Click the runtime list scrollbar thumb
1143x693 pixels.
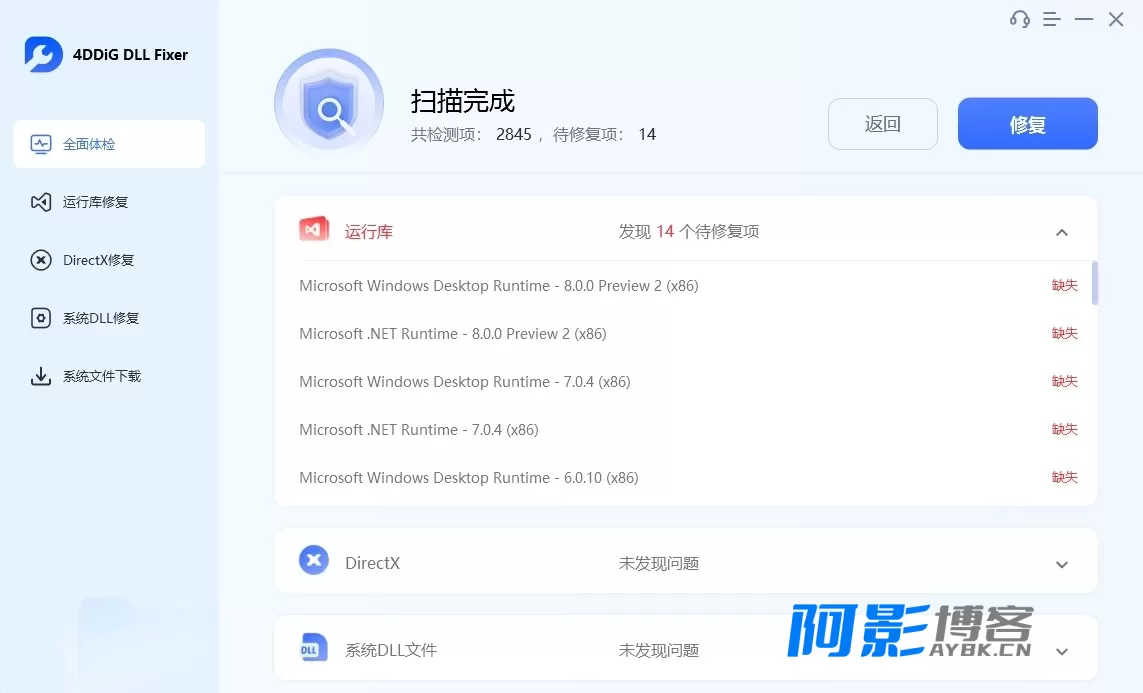[x=1095, y=283]
